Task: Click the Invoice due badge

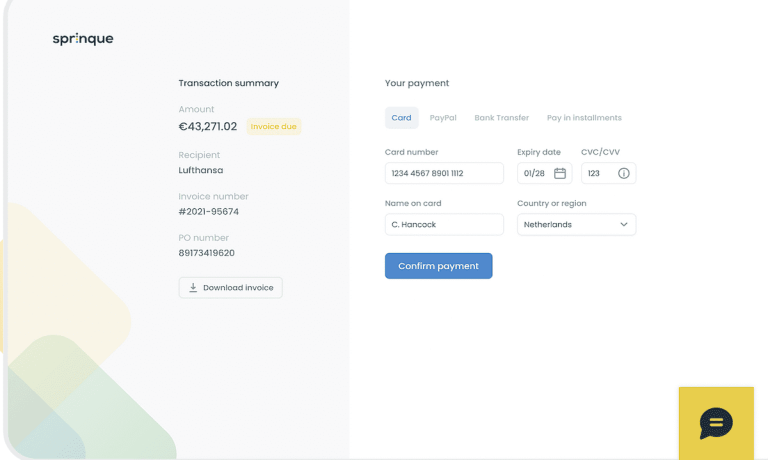Action: point(274,127)
